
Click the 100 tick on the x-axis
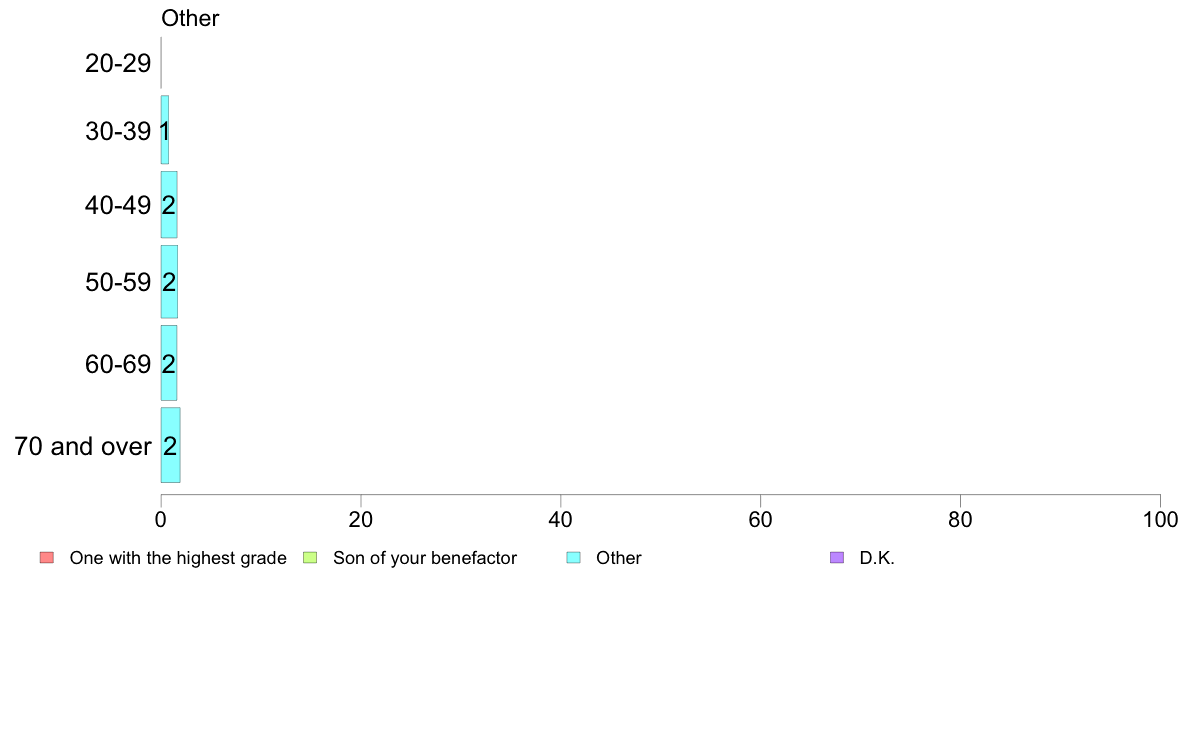(x=1160, y=519)
